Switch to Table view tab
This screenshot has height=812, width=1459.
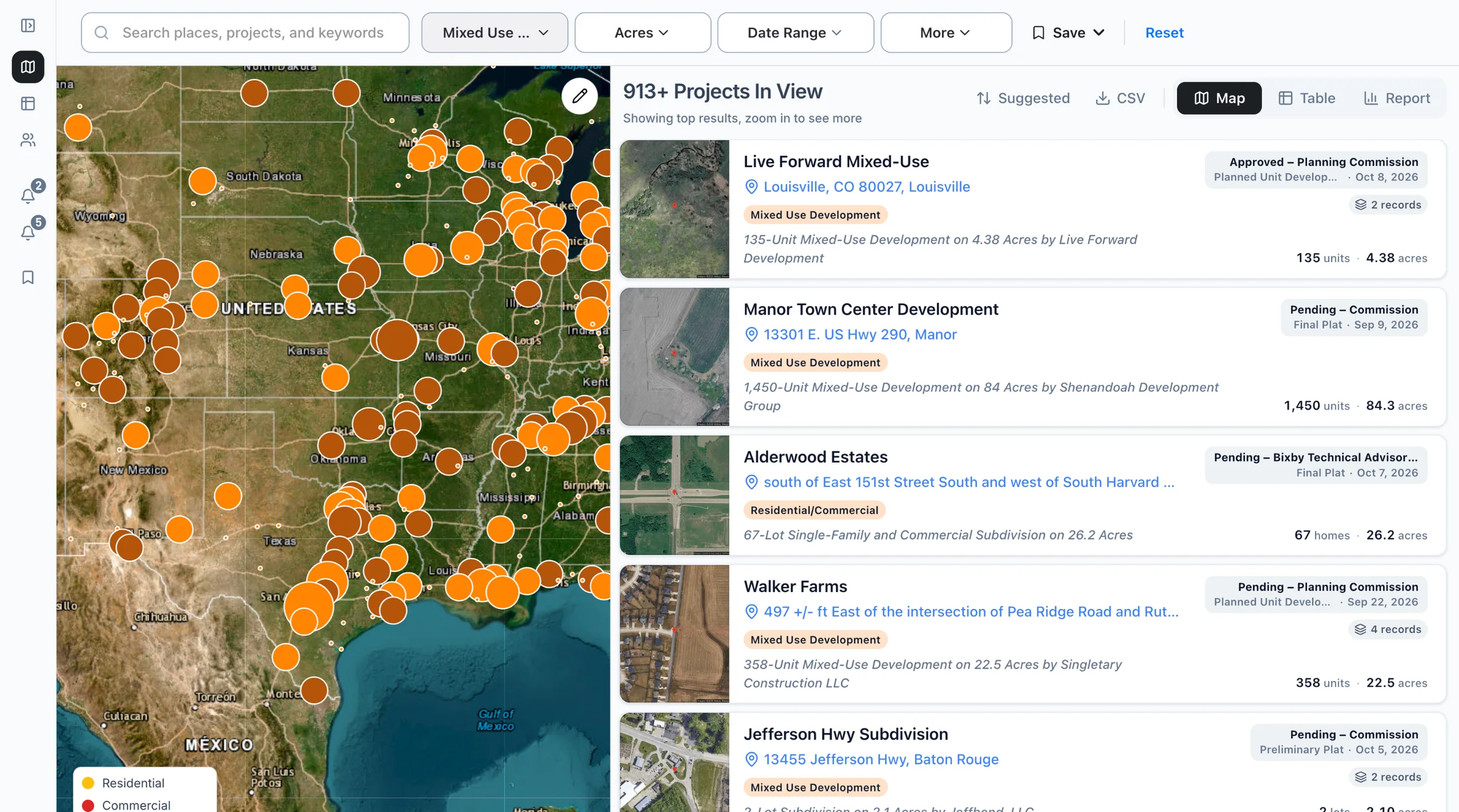[x=1306, y=98]
